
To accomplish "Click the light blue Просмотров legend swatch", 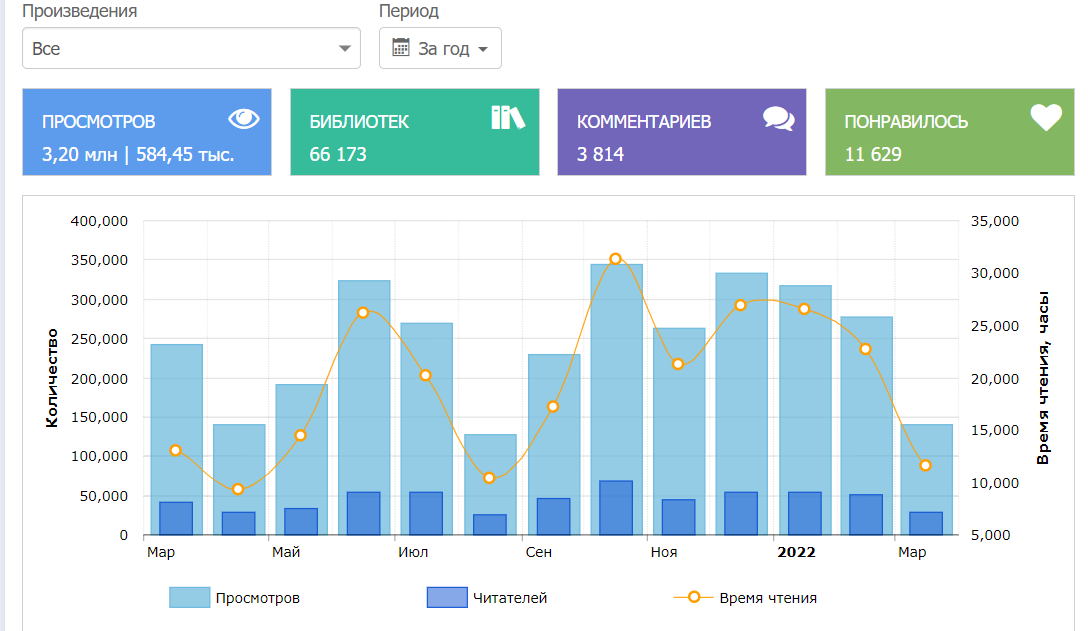I will coord(189,598).
